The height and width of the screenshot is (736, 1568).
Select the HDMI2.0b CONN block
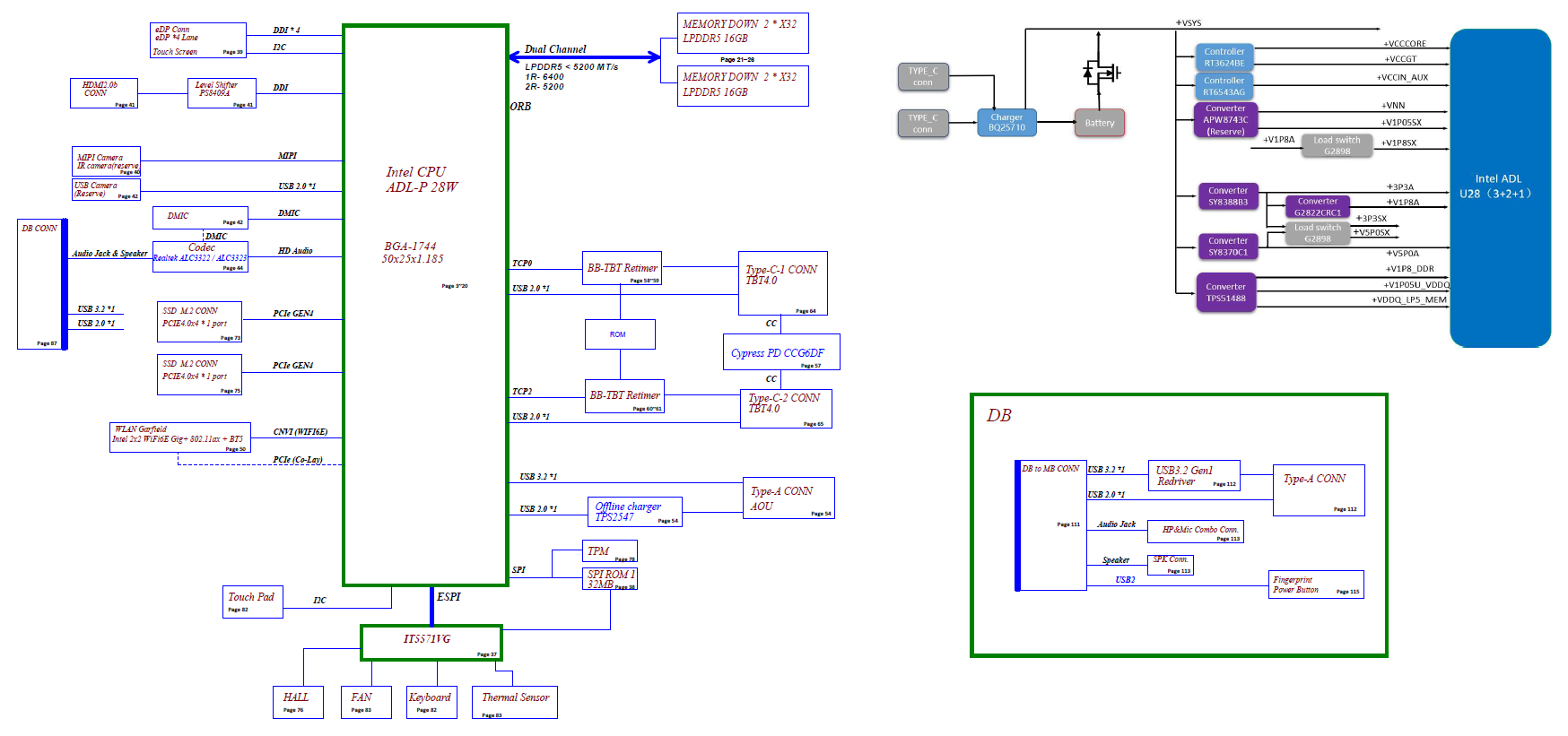point(104,93)
